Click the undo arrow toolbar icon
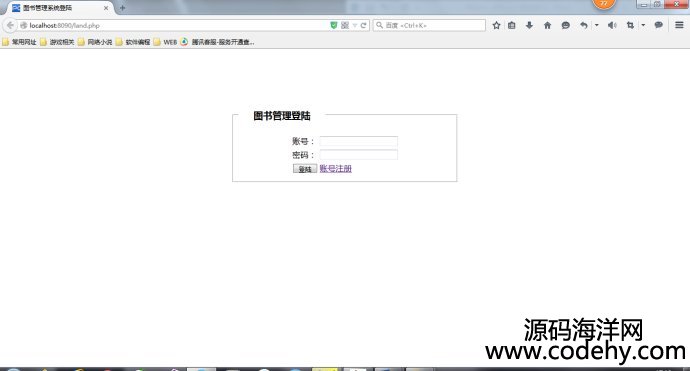The width and height of the screenshot is (690, 371). coord(584,26)
